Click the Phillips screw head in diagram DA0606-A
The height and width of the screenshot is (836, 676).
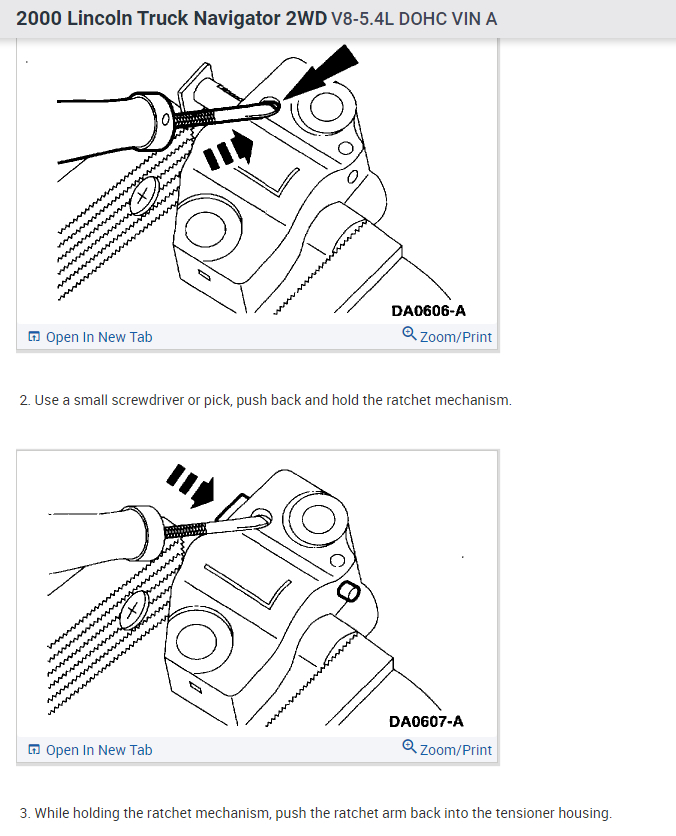[x=143, y=195]
